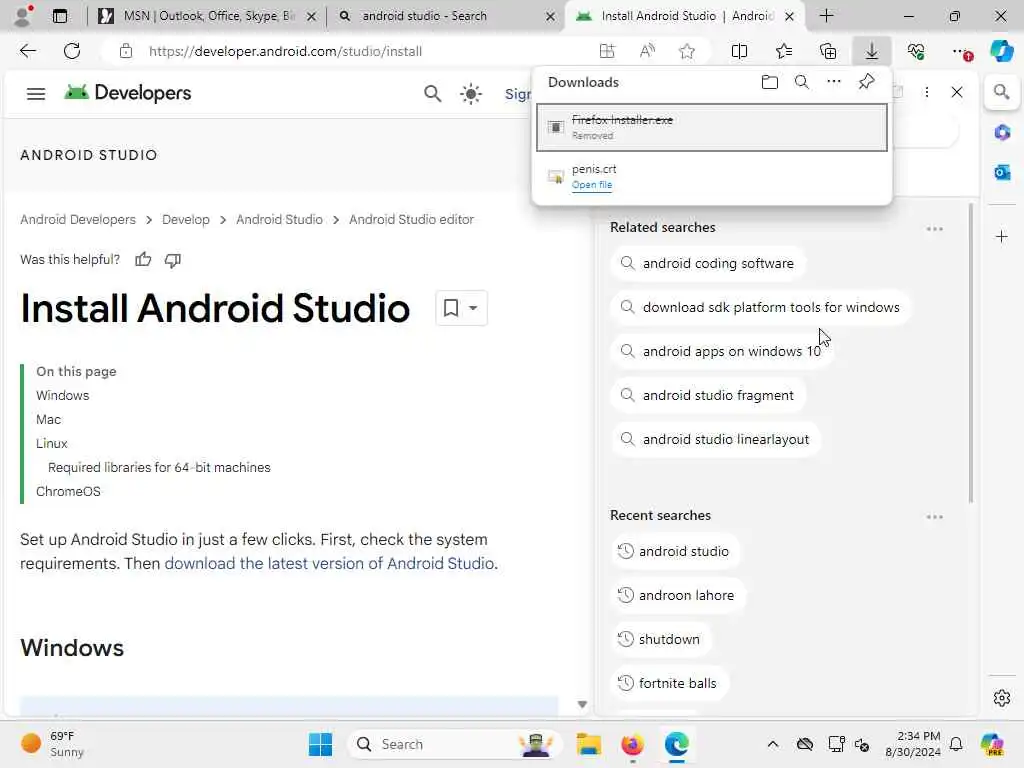The height and width of the screenshot is (768, 1024).
Task: Search related: download sdk platform tools for windows
Action: tap(761, 307)
